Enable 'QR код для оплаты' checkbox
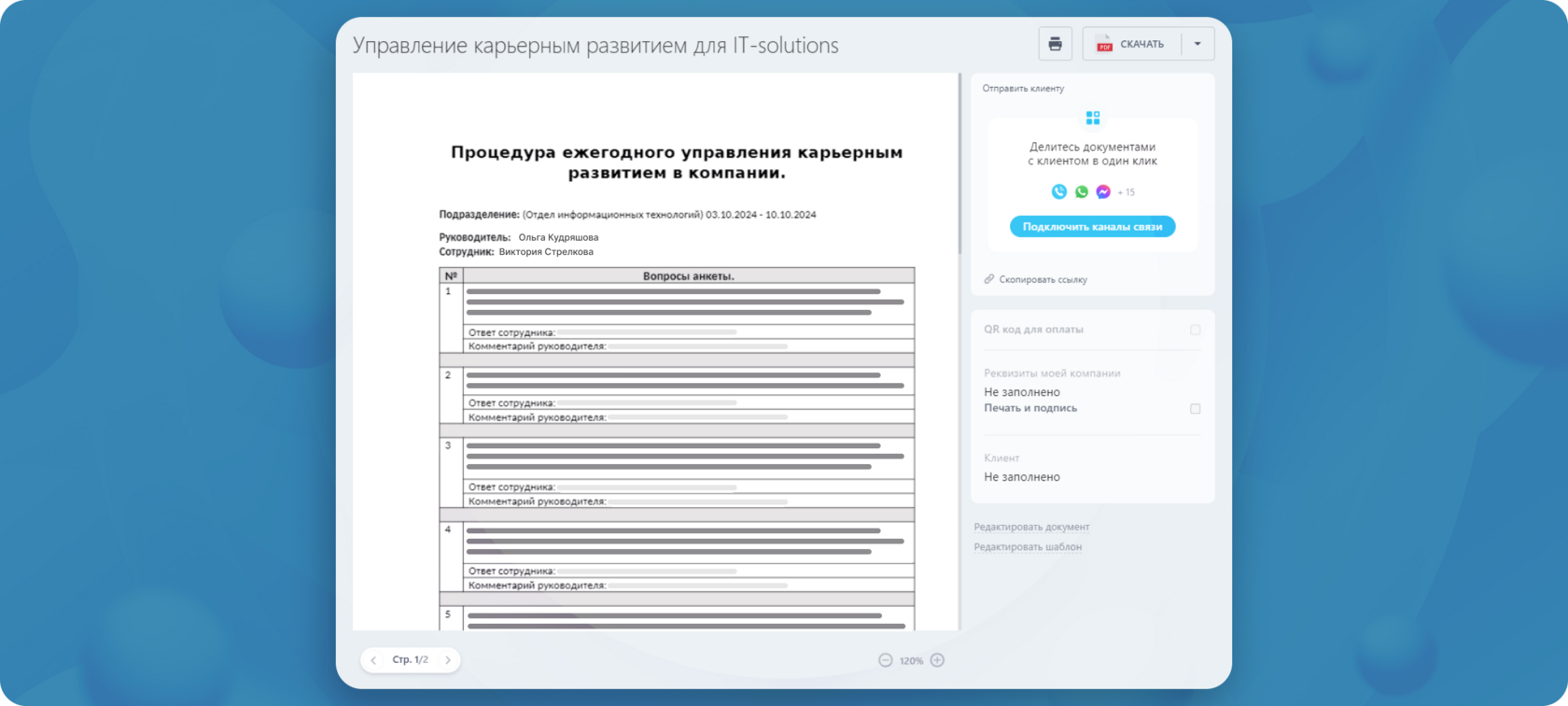This screenshot has width=1568, height=706. [1195, 330]
